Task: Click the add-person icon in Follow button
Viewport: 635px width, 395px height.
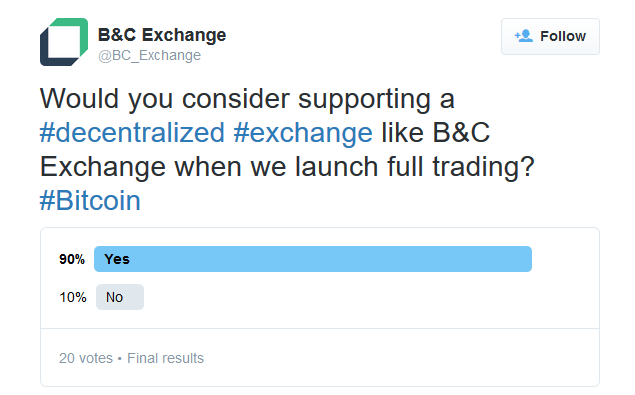Action: point(524,36)
